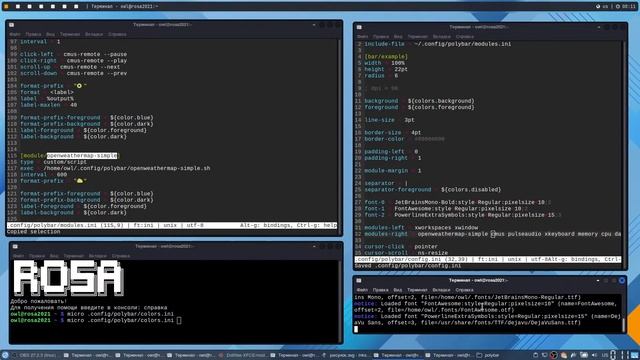Viewport: 640px width, 360px height.
Task: Click 'background ${colors.background}' on line 11
Action: coord(419,101)
